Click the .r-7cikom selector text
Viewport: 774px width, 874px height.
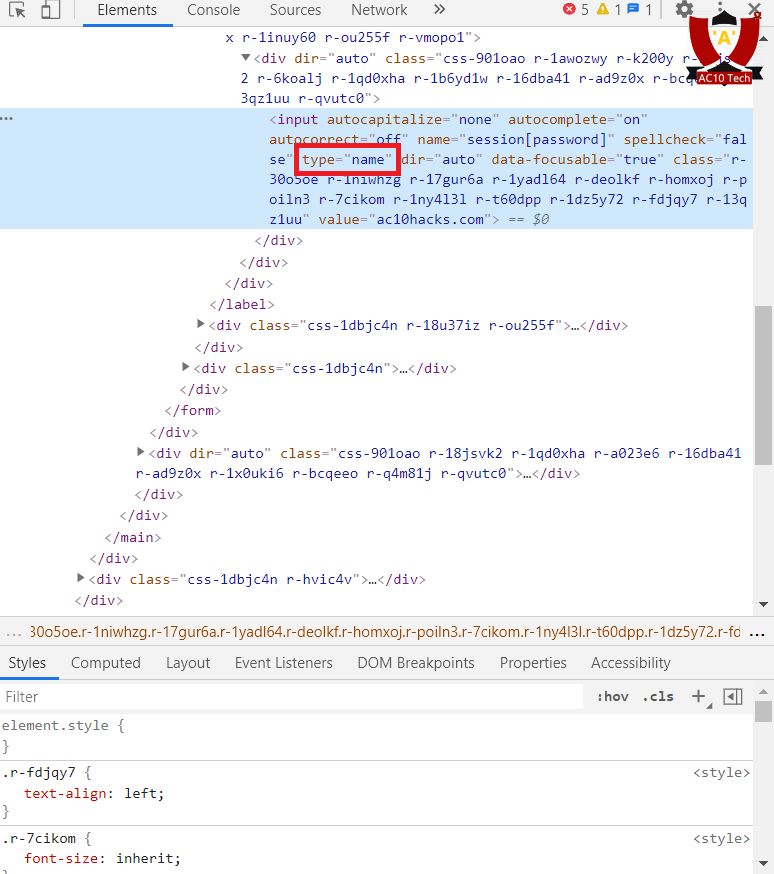(x=38, y=838)
